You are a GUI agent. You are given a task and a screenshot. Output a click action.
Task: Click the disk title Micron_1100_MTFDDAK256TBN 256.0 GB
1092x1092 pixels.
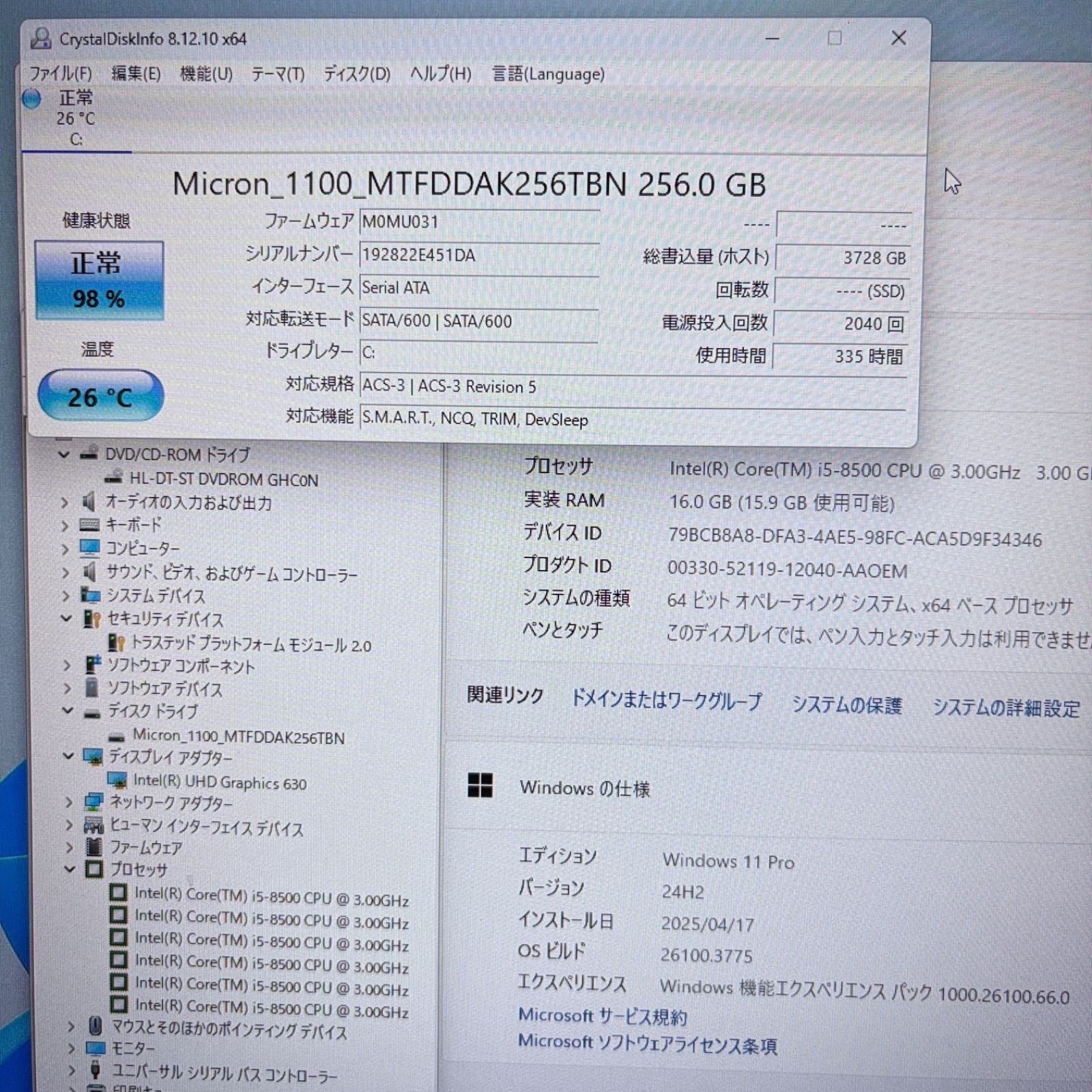470,184
